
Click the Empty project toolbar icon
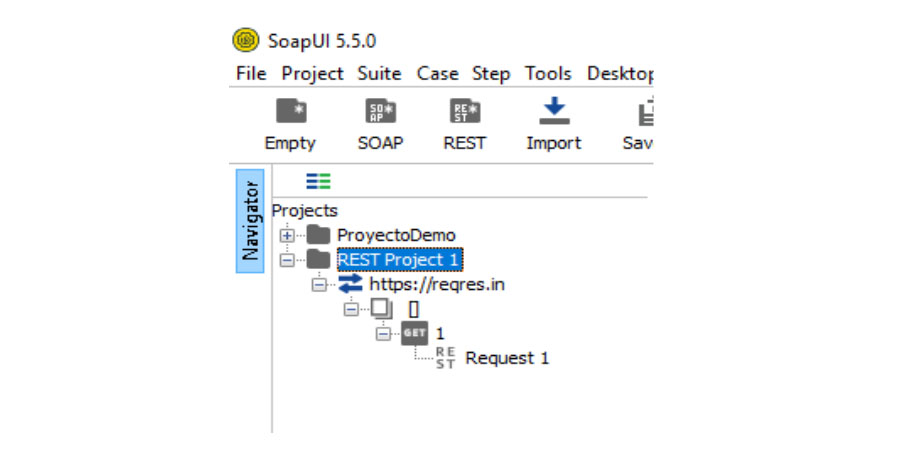[x=290, y=112]
